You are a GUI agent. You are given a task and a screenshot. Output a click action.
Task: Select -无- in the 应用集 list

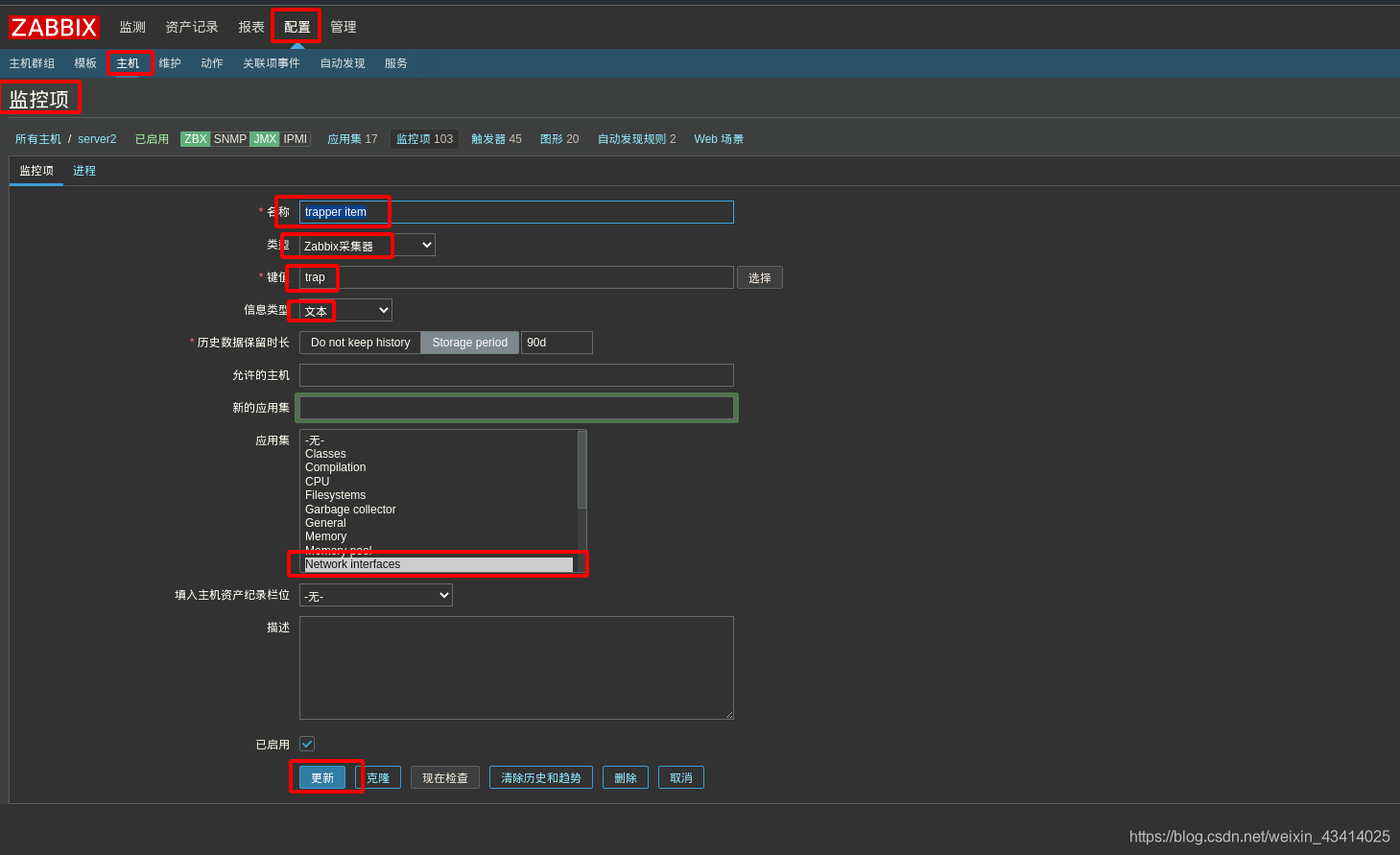pyautogui.click(x=439, y=440)
